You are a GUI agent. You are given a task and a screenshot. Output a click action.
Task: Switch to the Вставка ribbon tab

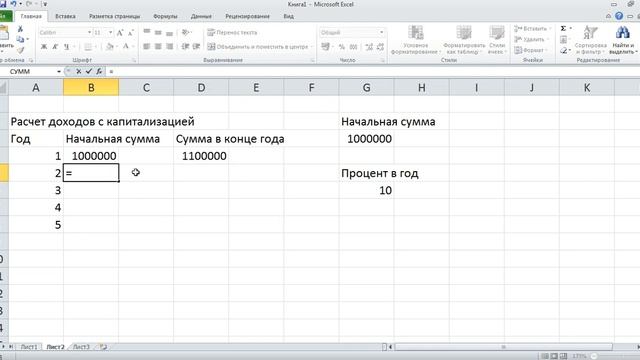65,16
